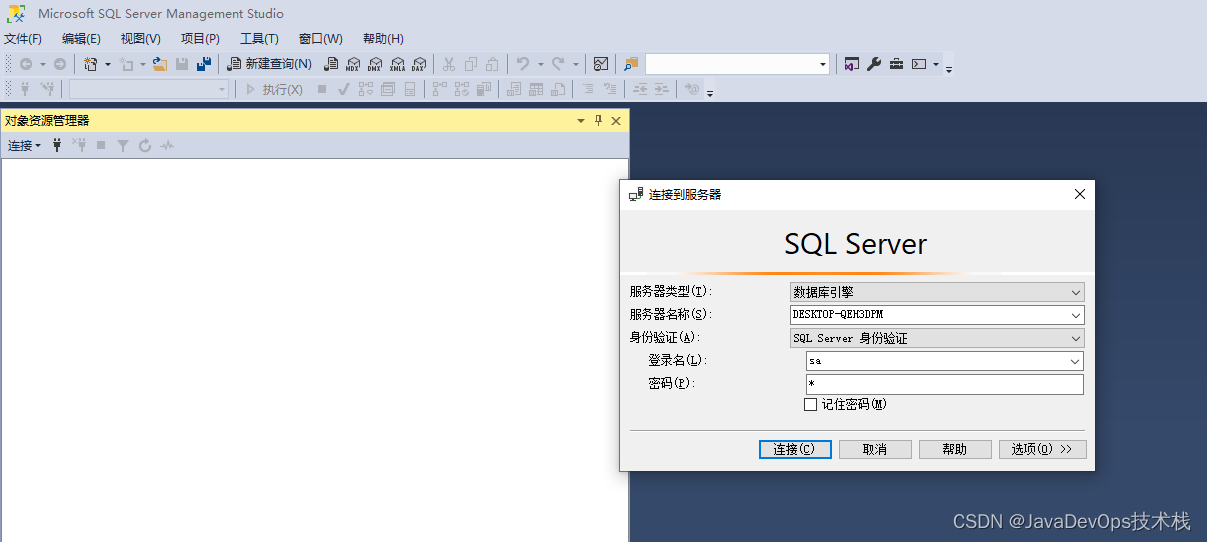Open the New Project icon dropdown arrow
The image size is (1207, 542).
[108, 64]
